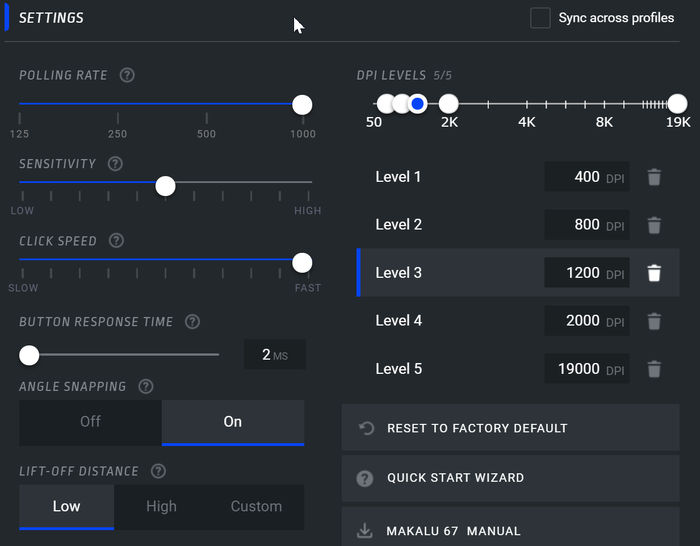Select the Level 2 DPI row

pyautogui.click(x=450, y=225)
